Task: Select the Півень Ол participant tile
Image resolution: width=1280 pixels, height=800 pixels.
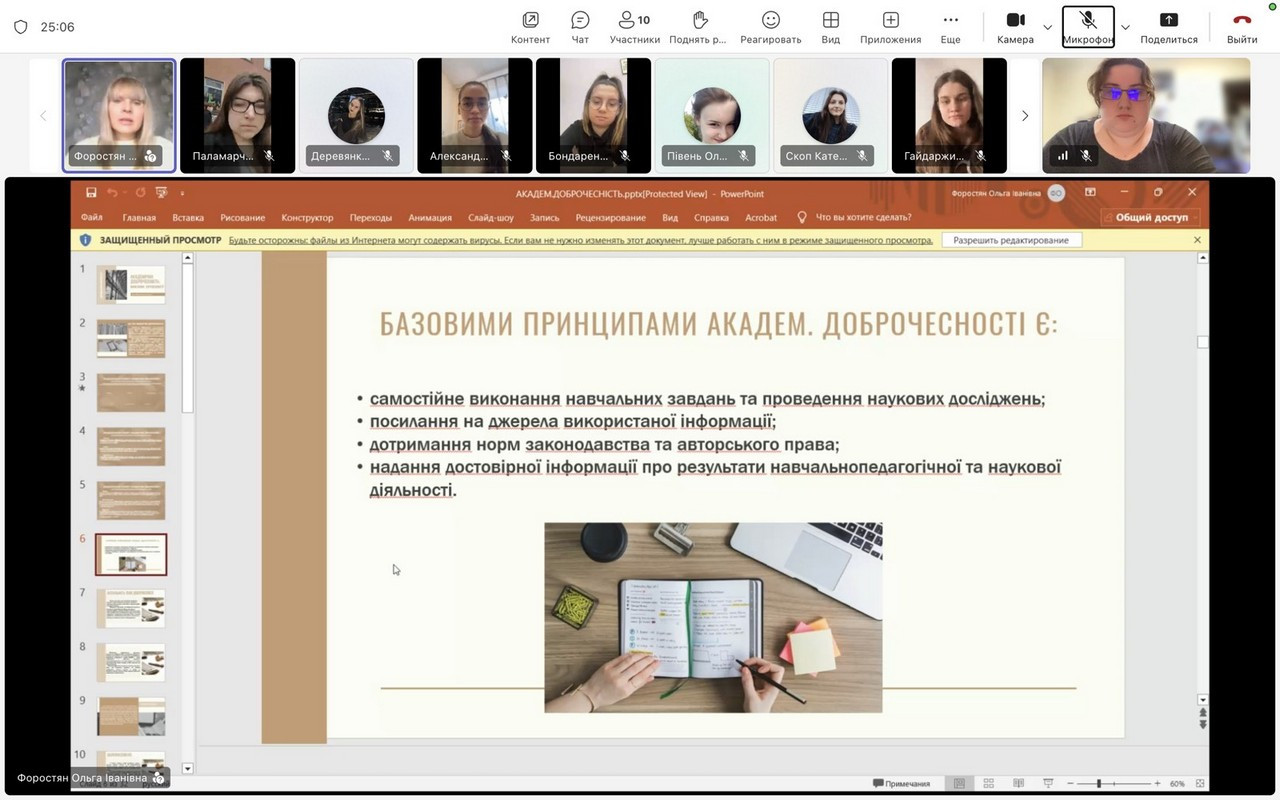Action: pyautogui.click(x=712, y=115)
